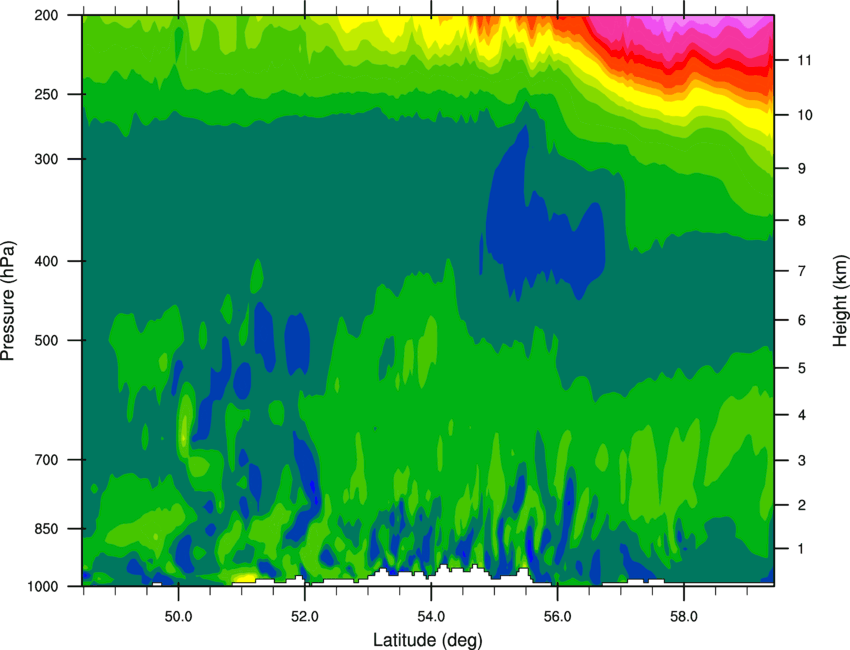The height and width of the screenshot is (650, 850).
Task: Click the 5 km height tick label
Action: (802, 369)
